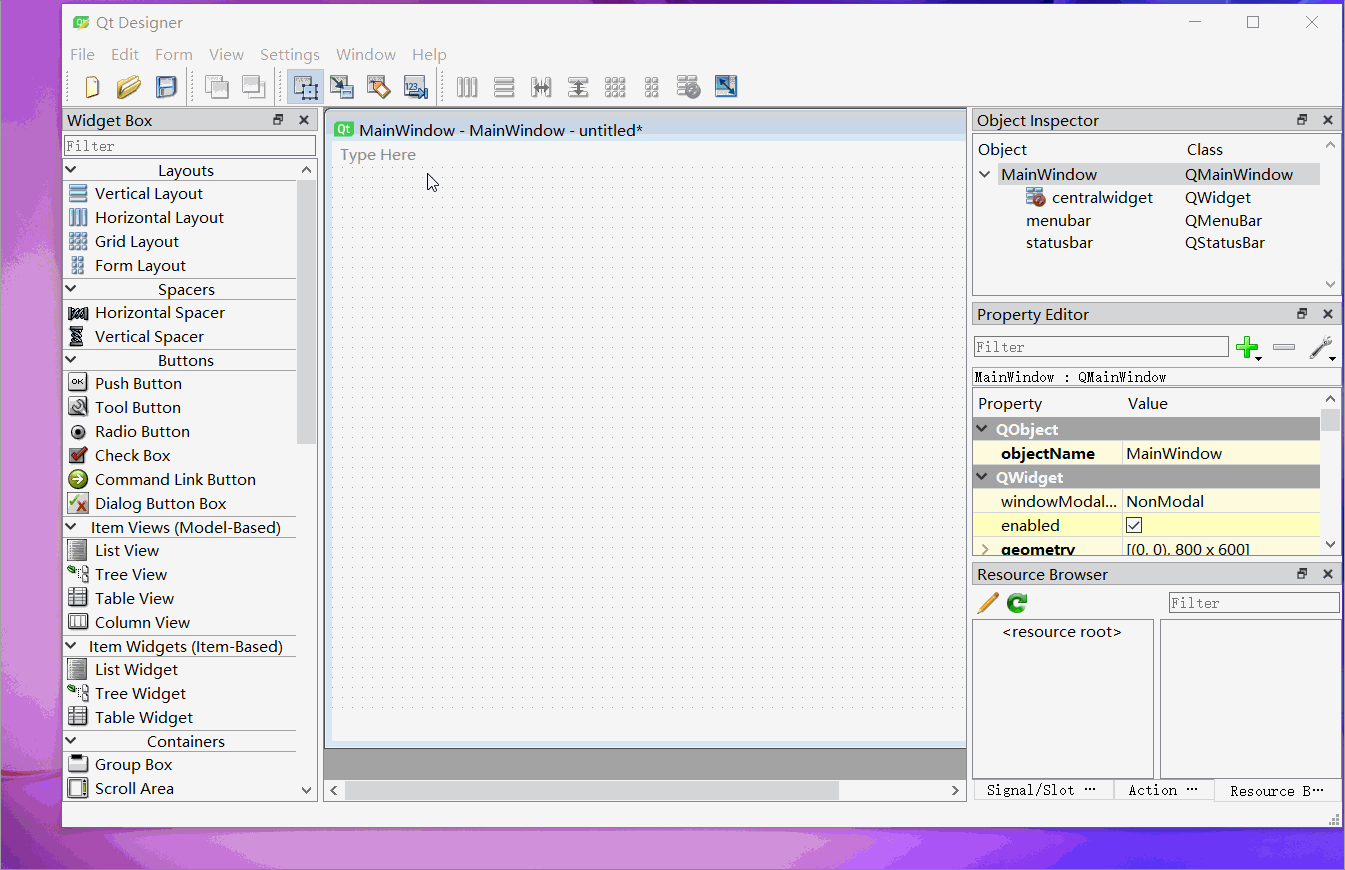Image resolution: width=1345 pixels, height=870 pixels.
Task: Click the New Form toolbar icon
Action: [x=92, y=87]
